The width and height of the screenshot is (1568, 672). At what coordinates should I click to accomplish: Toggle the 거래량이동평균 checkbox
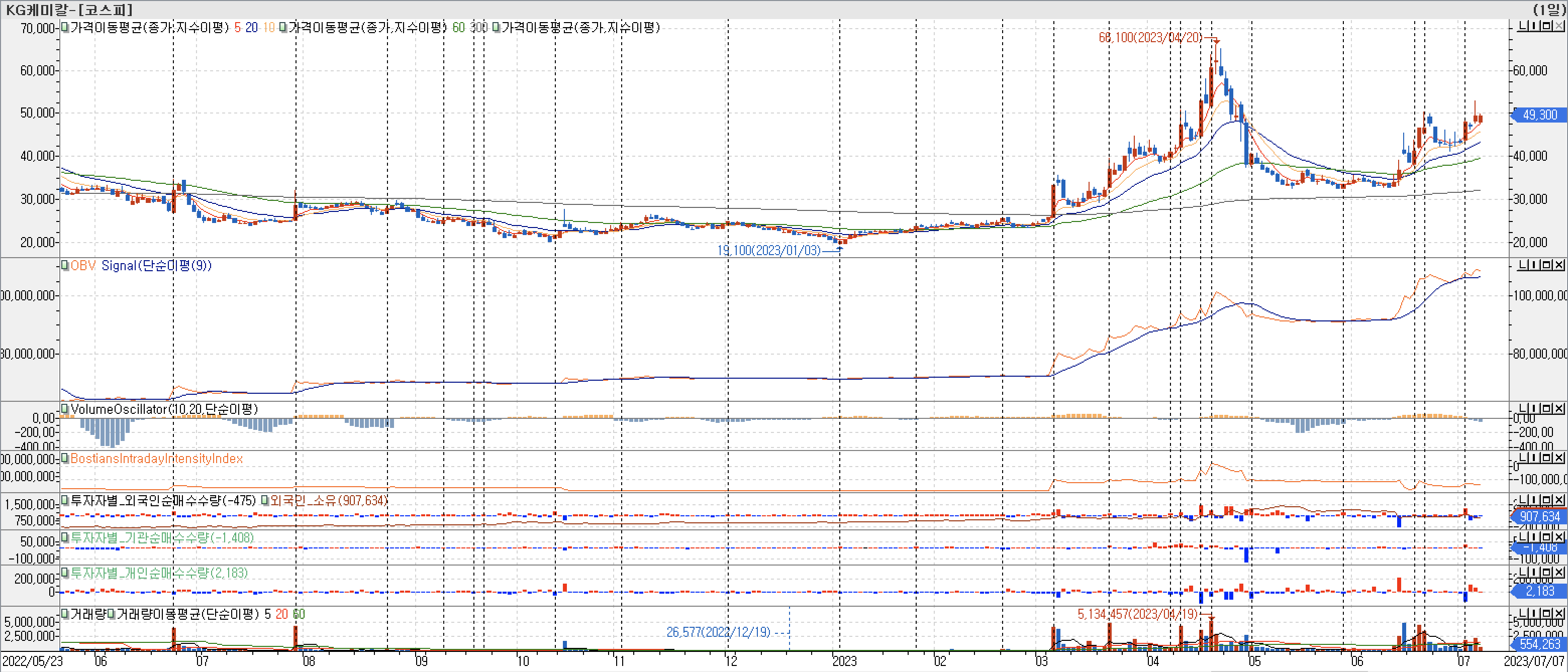112,614
